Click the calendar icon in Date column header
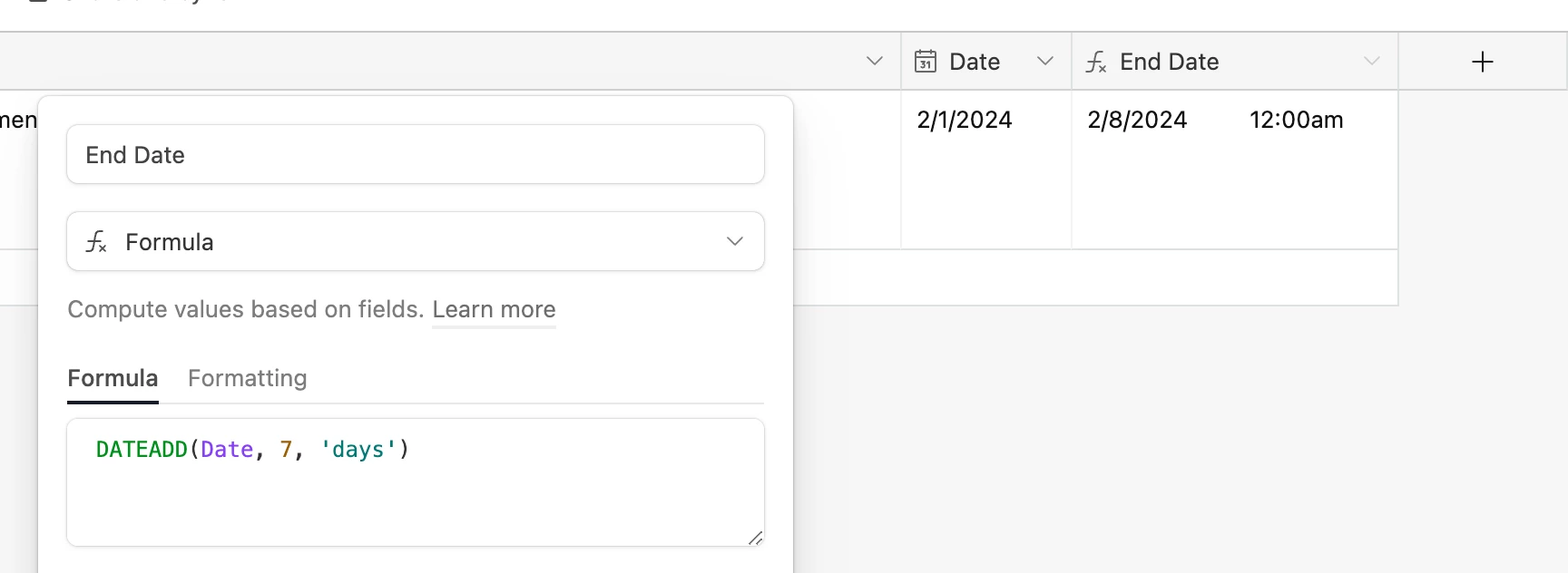1568x573 pixels. pyautogui.click(x=925, y=62)
